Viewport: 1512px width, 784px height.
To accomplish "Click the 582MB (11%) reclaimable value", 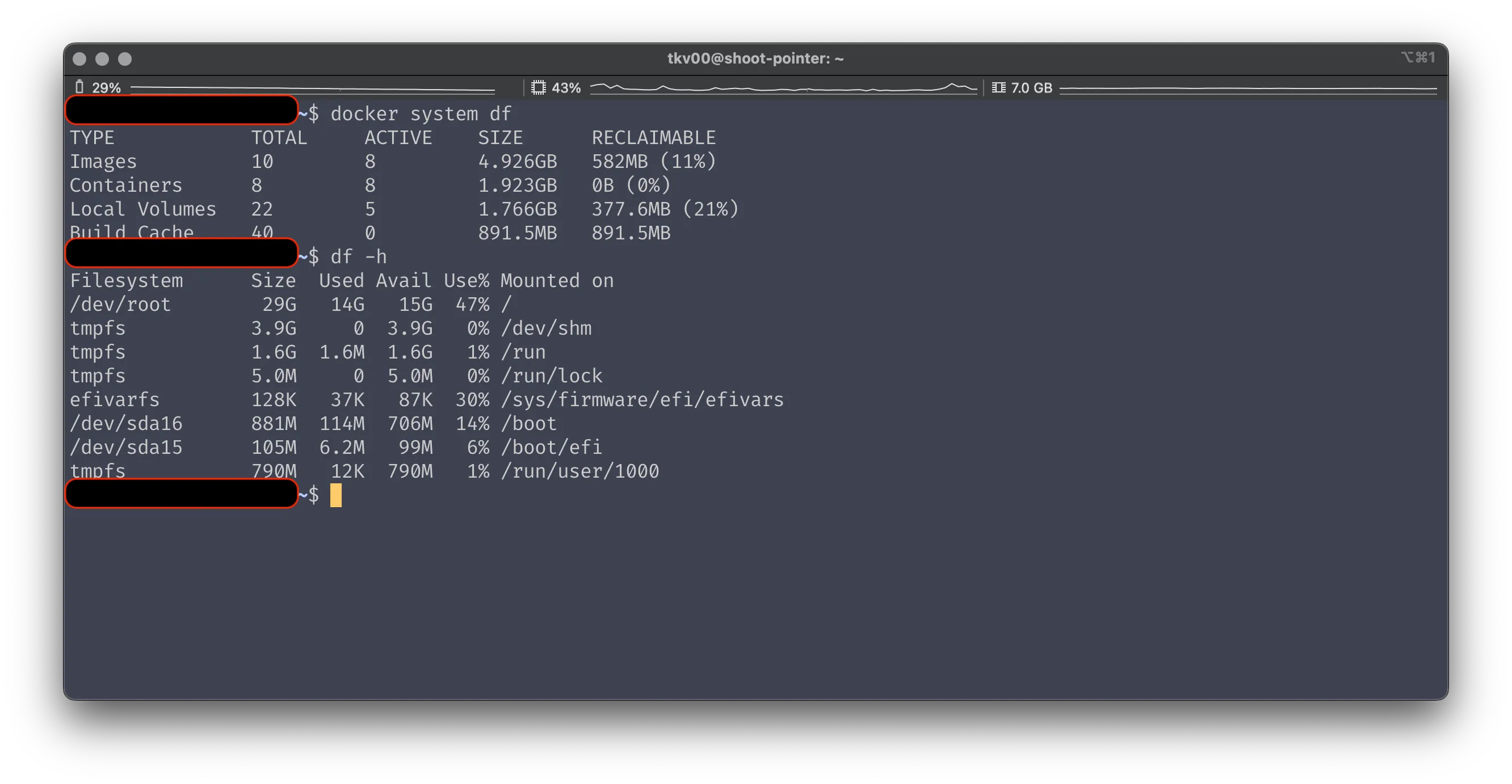I will click(x=654, y=161).
